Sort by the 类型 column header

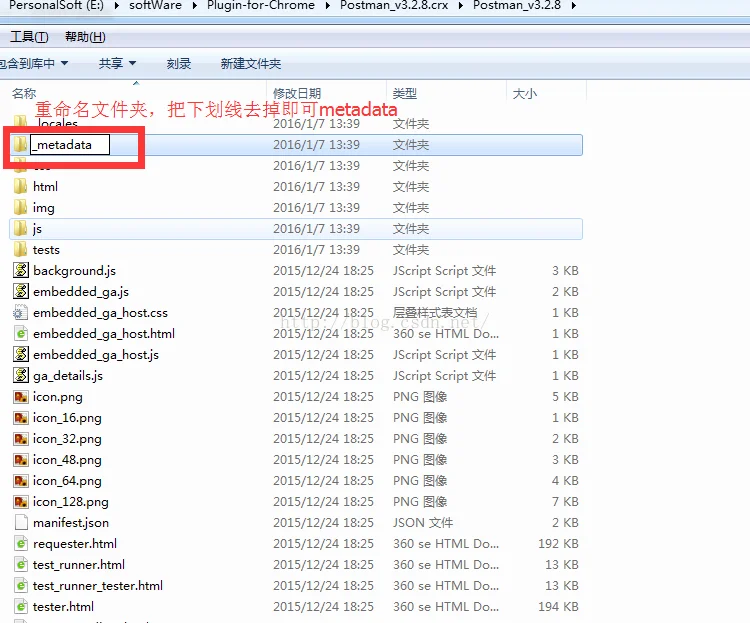click(405, 93)
